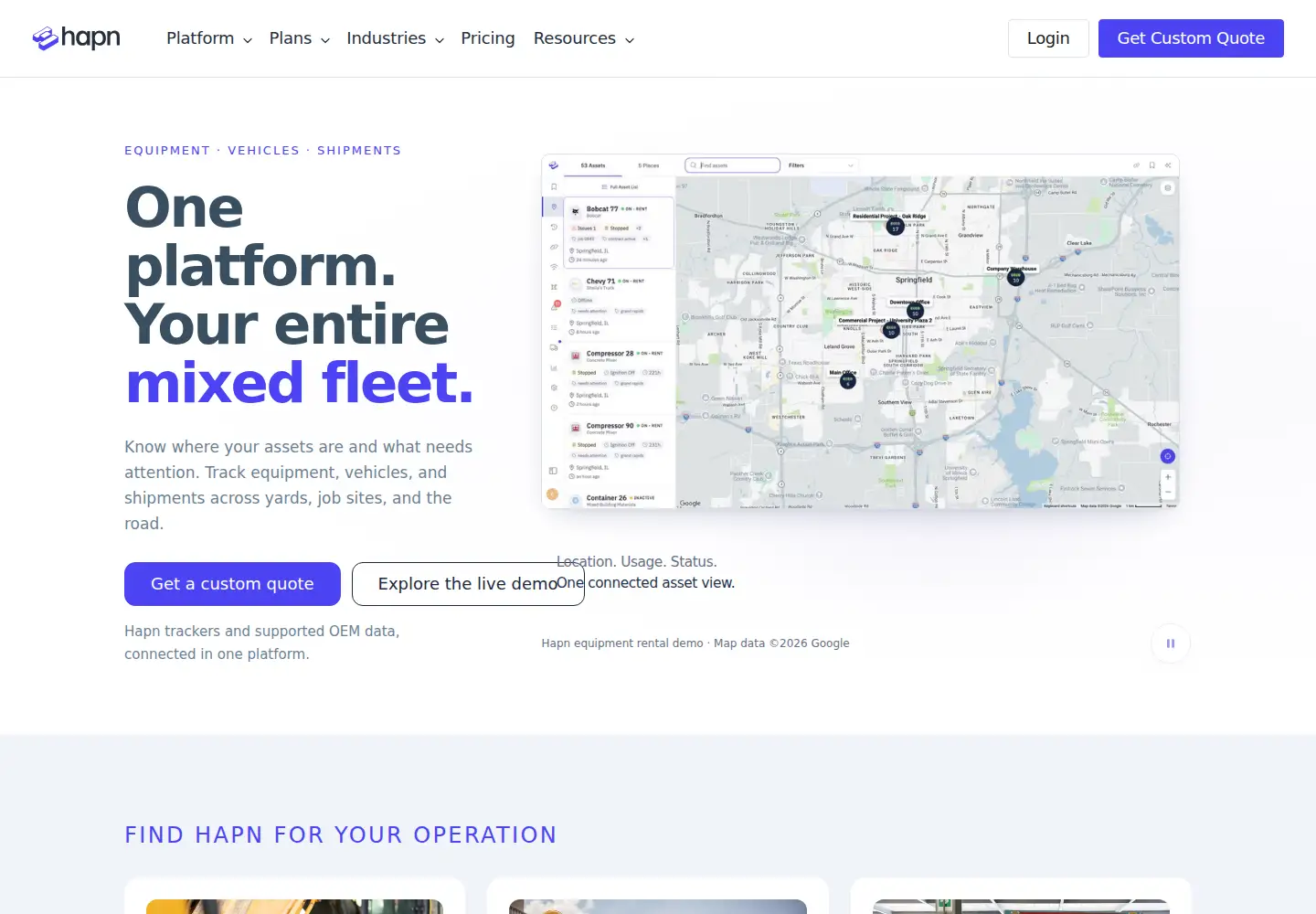Open the bar chart reports icon

coord(554,367)
